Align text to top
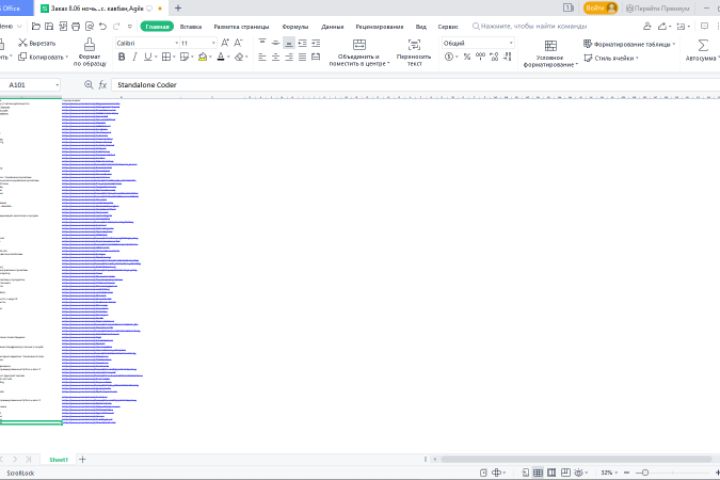The height and width of the screenshot is (480, 720). (262, 43)
